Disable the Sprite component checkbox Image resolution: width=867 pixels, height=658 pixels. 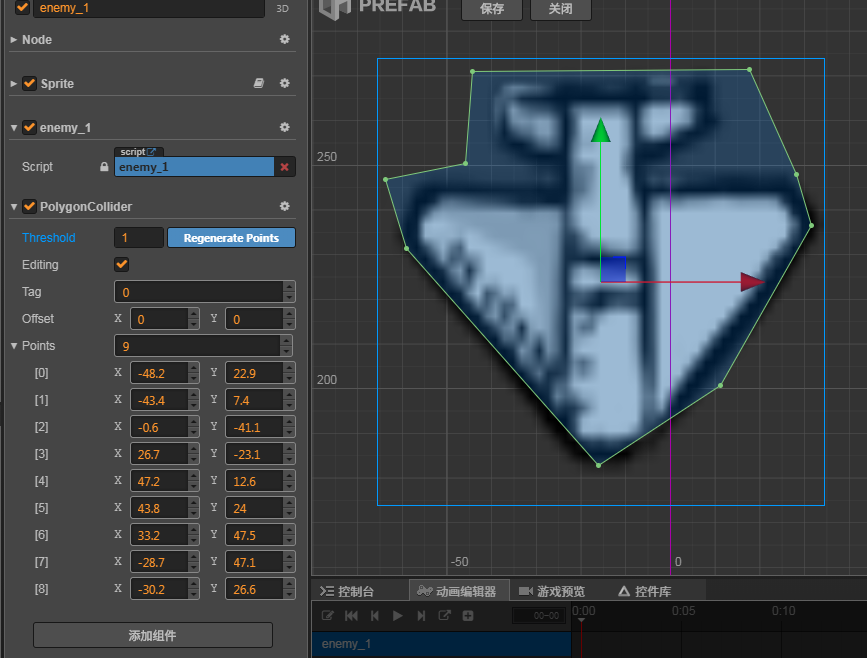click(30, 84)
